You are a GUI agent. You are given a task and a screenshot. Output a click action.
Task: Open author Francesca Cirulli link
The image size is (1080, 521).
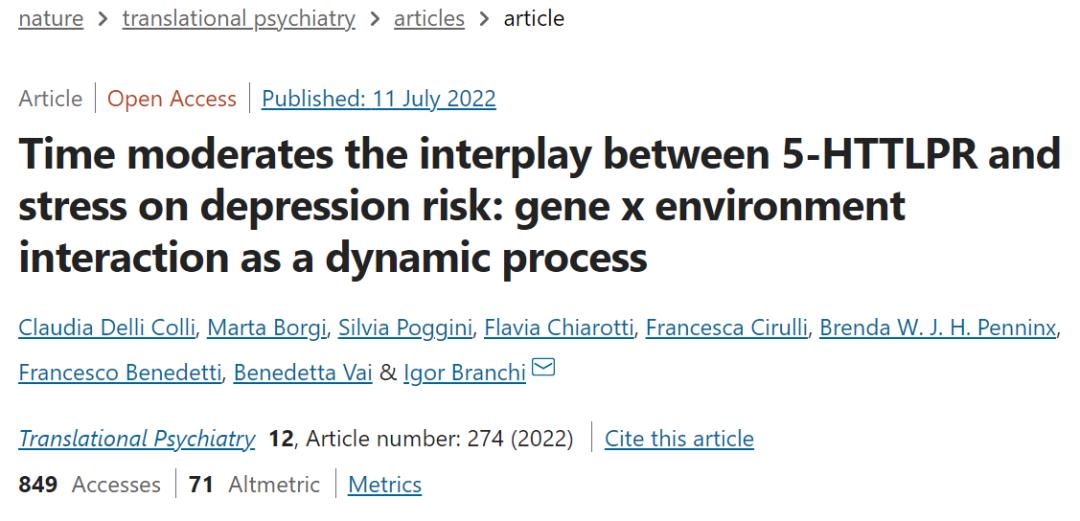point(727,328)
